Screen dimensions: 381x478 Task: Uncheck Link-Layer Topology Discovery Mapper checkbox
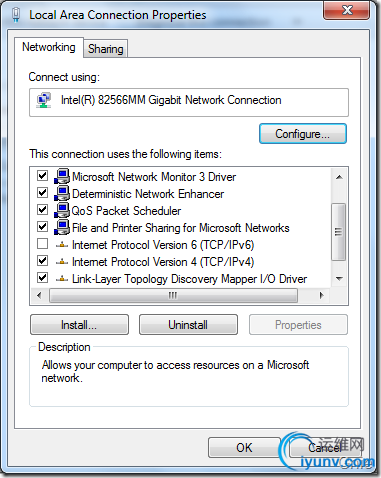point(42,278)
